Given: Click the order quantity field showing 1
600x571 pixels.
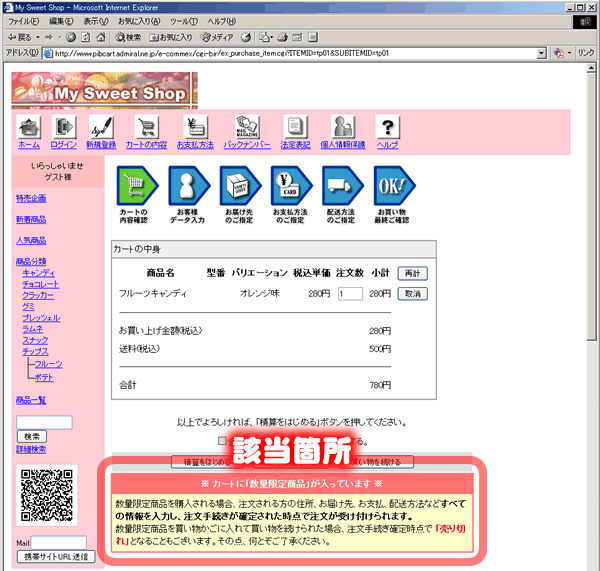Looking at the screenshot, I should tap(351, 294).
